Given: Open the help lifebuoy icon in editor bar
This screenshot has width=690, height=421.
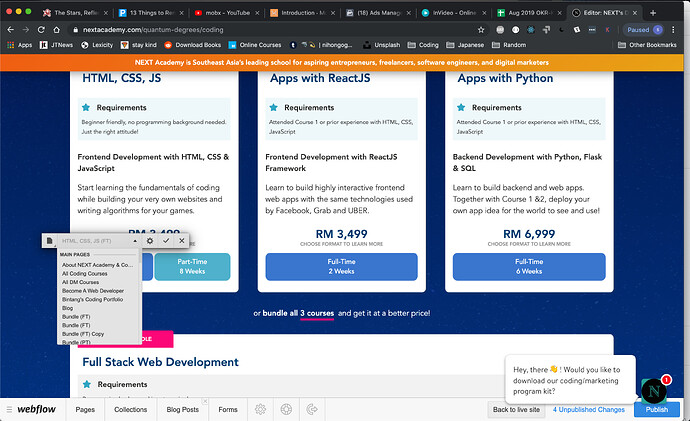Looking at the screenshot, I should (286, 410).
